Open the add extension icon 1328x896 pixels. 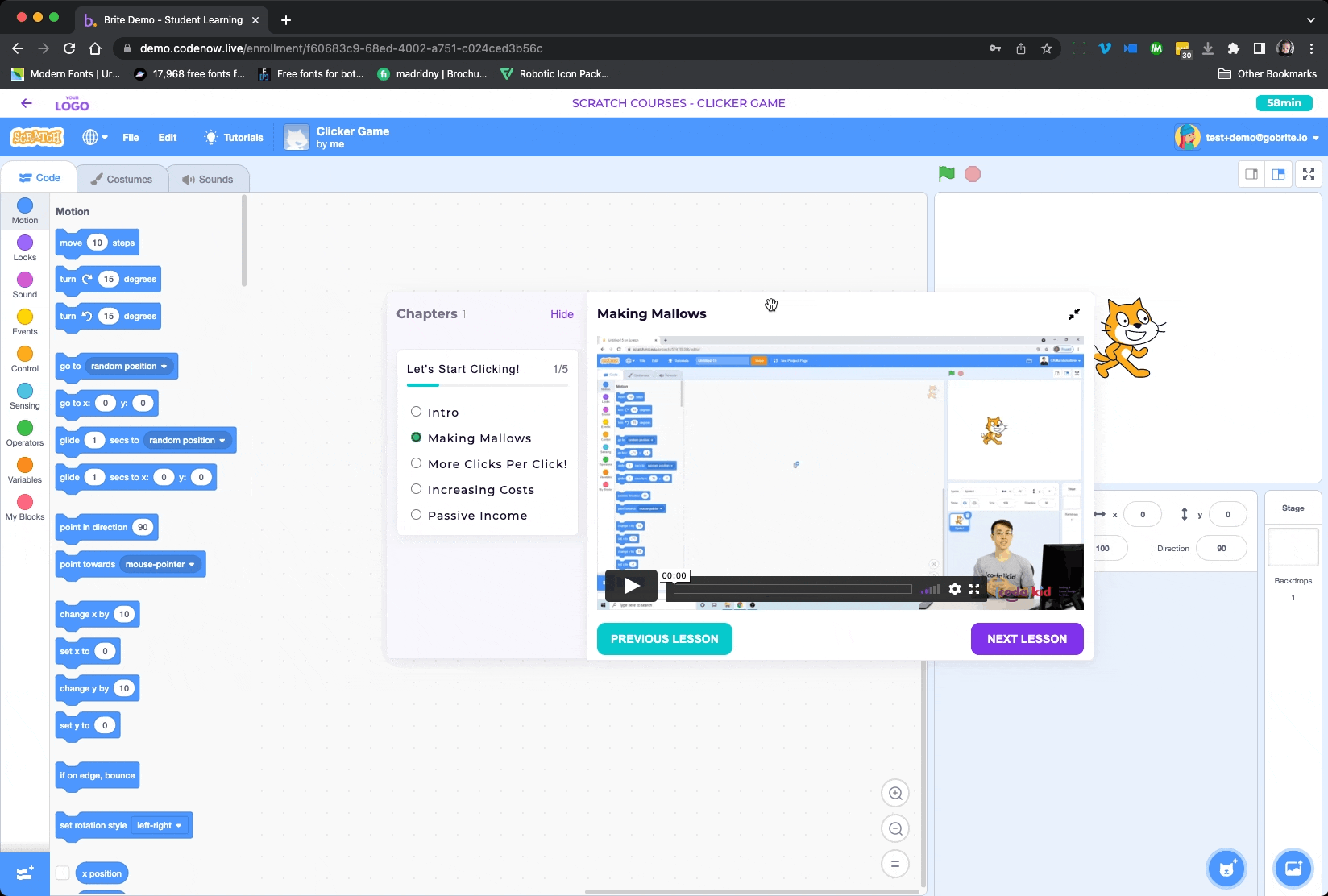tap(24, 873)
